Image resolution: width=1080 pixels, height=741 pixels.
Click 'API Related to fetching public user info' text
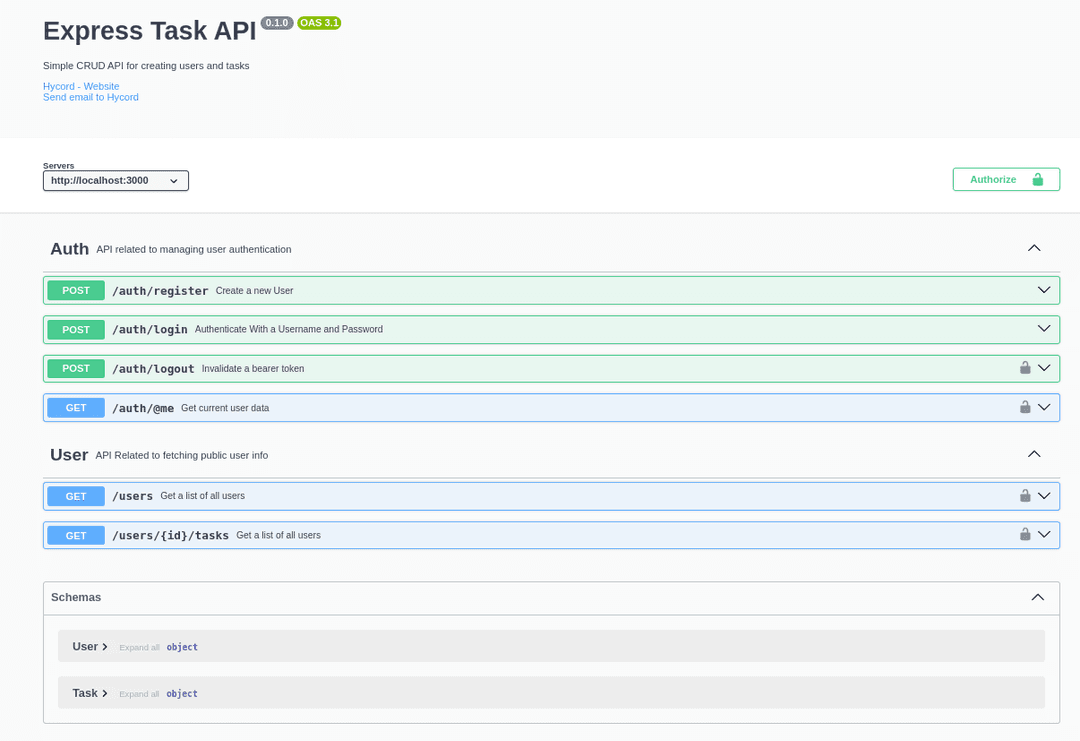[182, 455]
